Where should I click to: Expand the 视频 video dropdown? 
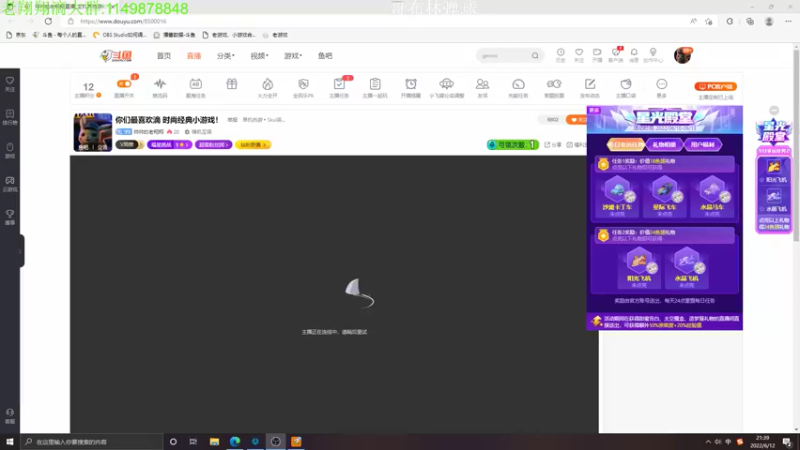[259, 56]
